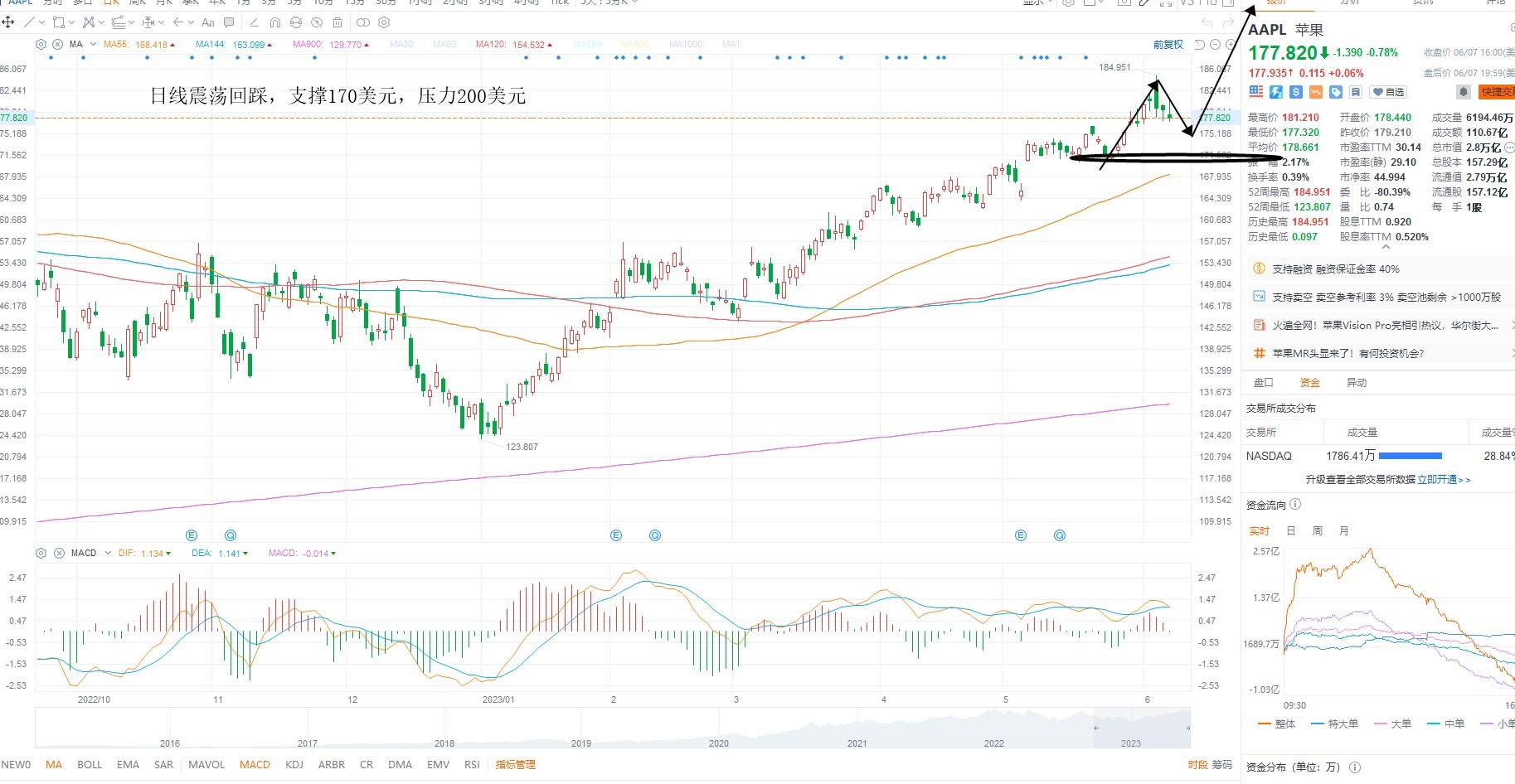Select the trend line drawing tool
The image size is (1515, 784).
(30, 22)
